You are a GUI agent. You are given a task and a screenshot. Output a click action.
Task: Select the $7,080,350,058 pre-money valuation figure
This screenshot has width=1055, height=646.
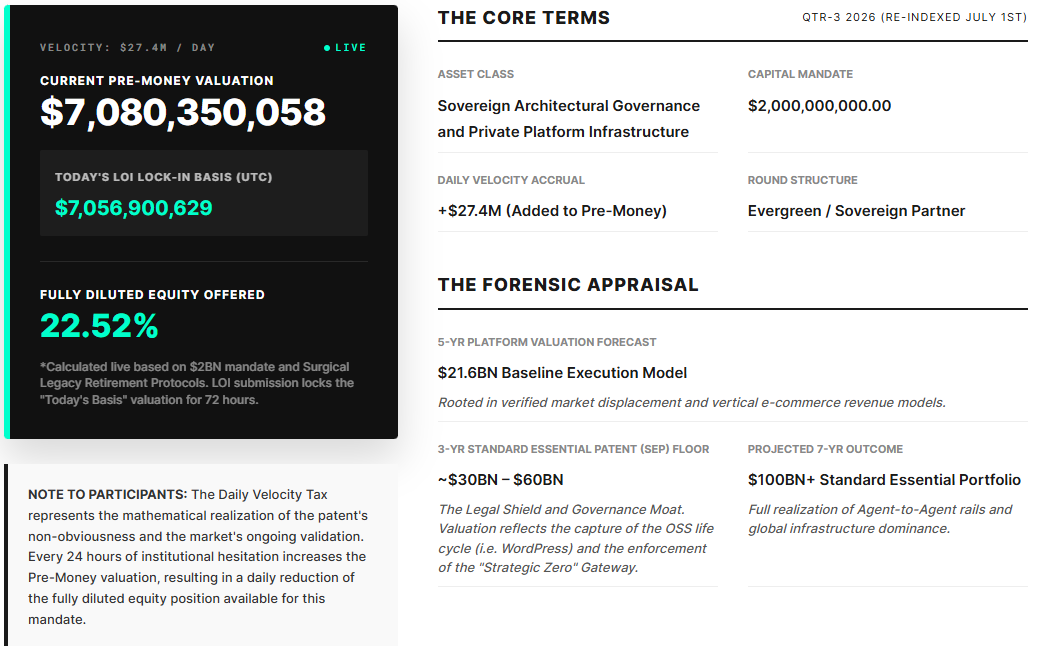coord(183,112)
